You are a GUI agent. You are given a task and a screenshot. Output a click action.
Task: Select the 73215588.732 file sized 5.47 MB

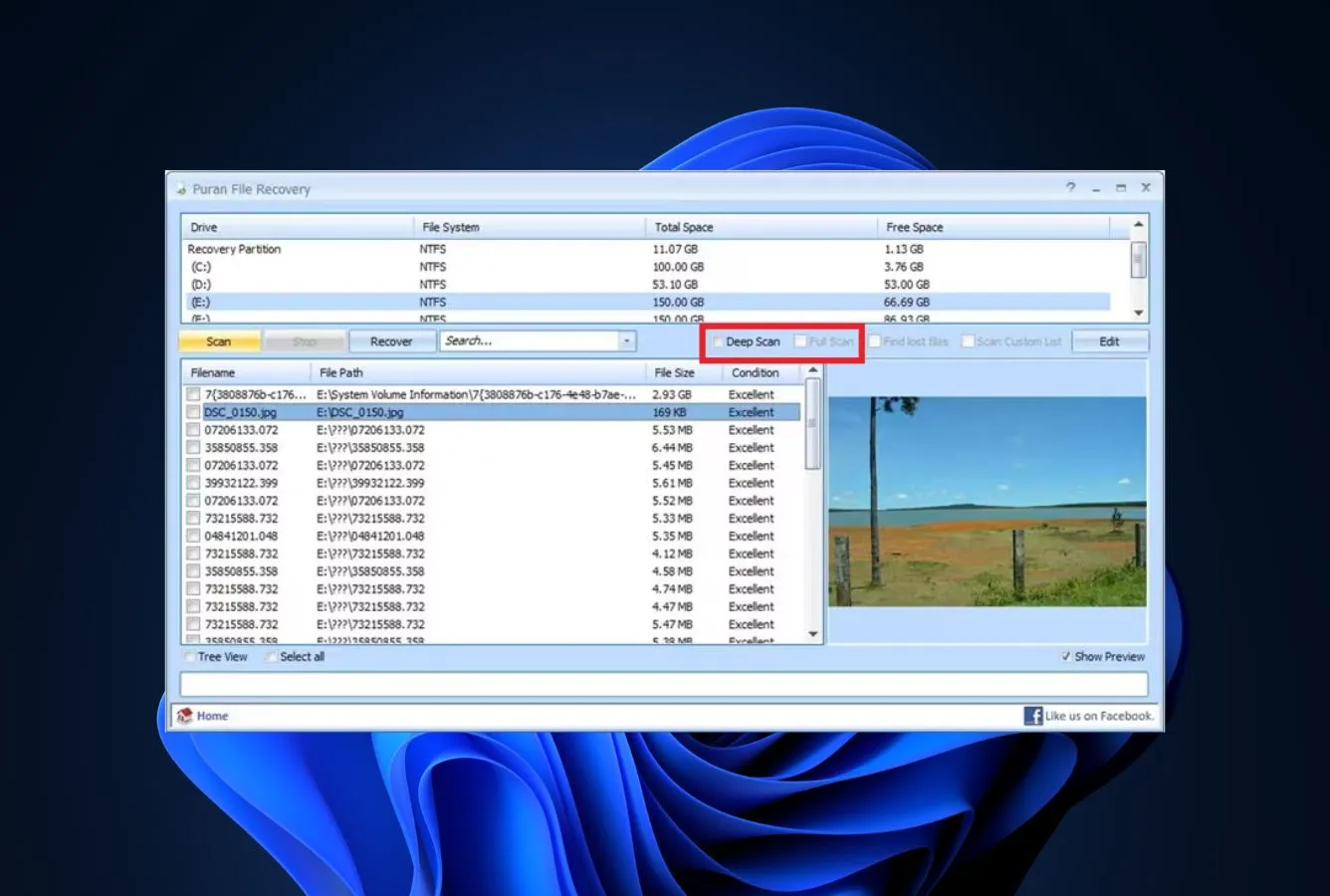pos(241,624)
